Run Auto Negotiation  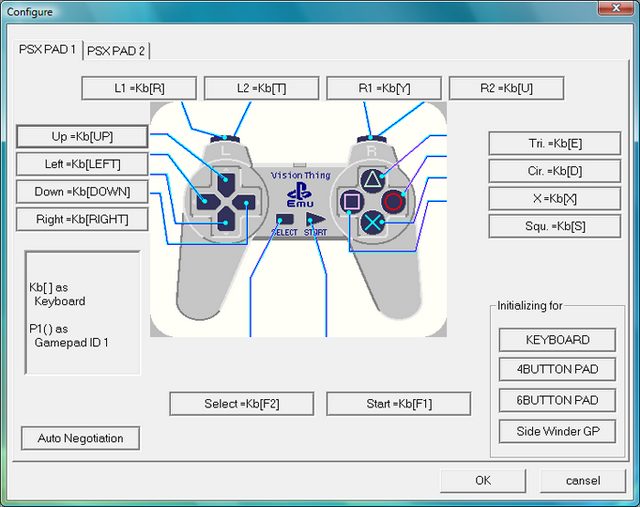(x=80, y=438)
